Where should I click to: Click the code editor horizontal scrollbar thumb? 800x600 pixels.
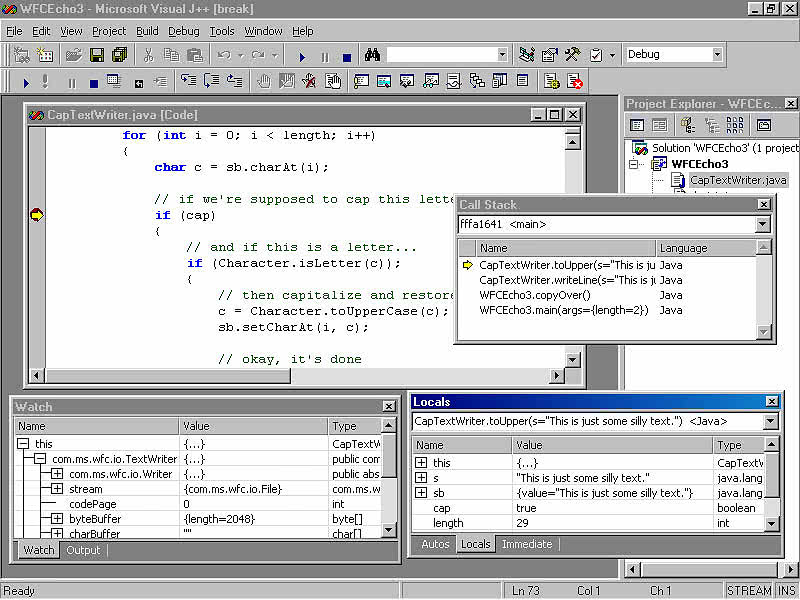[168, 376]
